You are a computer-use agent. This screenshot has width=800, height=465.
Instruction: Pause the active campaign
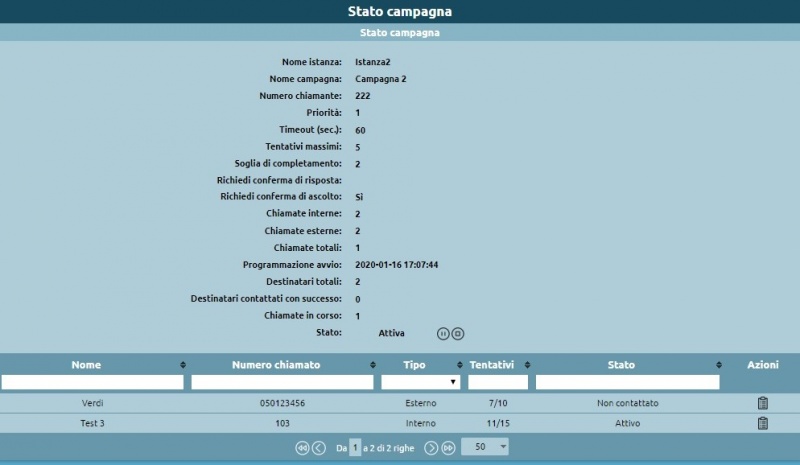443,334
